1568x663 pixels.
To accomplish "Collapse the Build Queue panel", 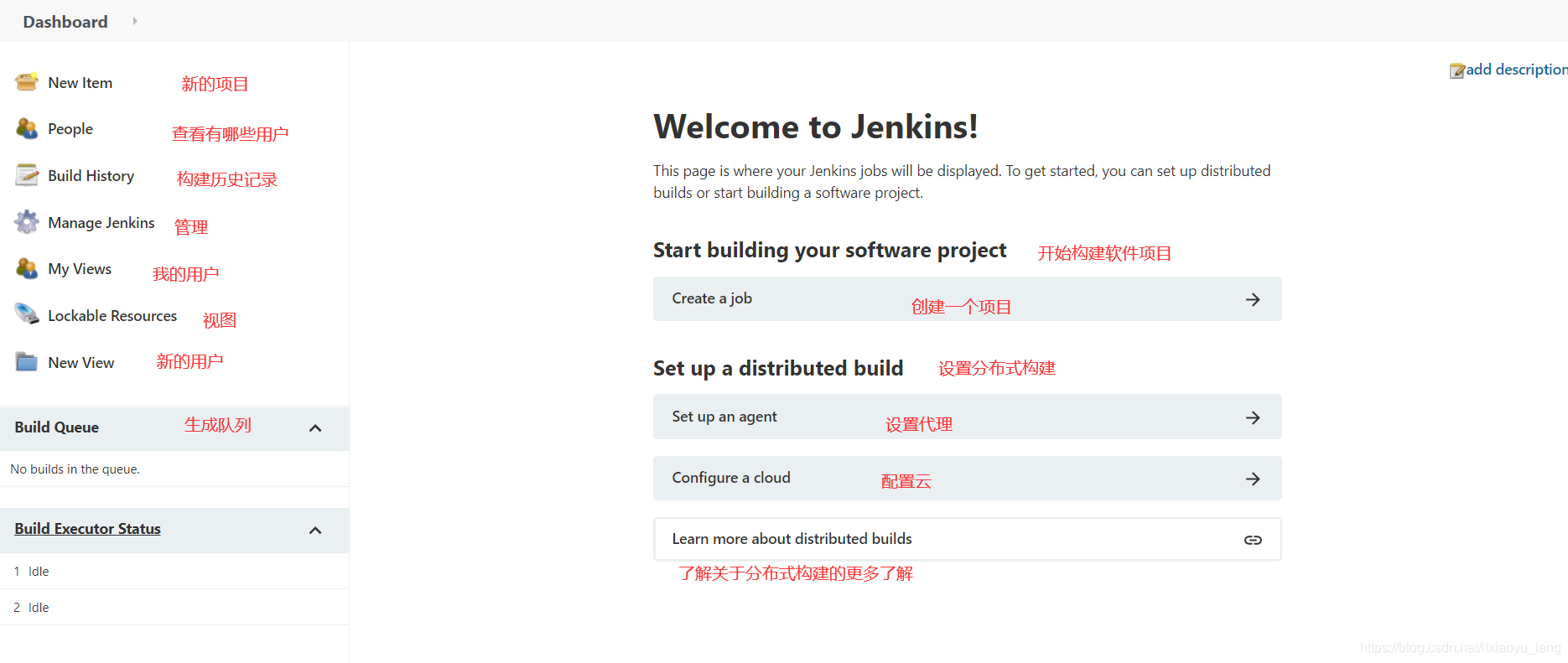I will click(x=315, y=428).
